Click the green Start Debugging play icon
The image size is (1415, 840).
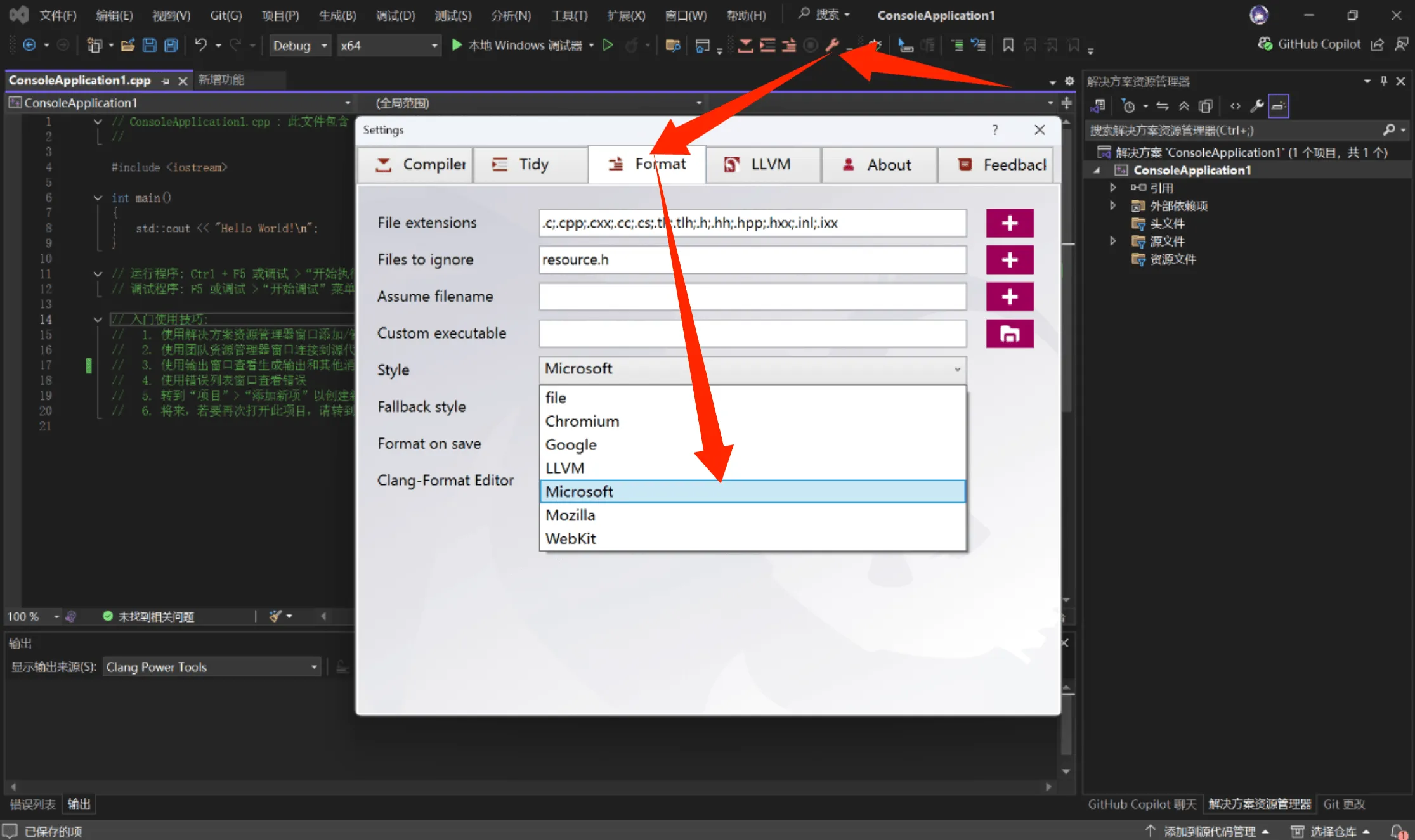[x=456, y=45]
